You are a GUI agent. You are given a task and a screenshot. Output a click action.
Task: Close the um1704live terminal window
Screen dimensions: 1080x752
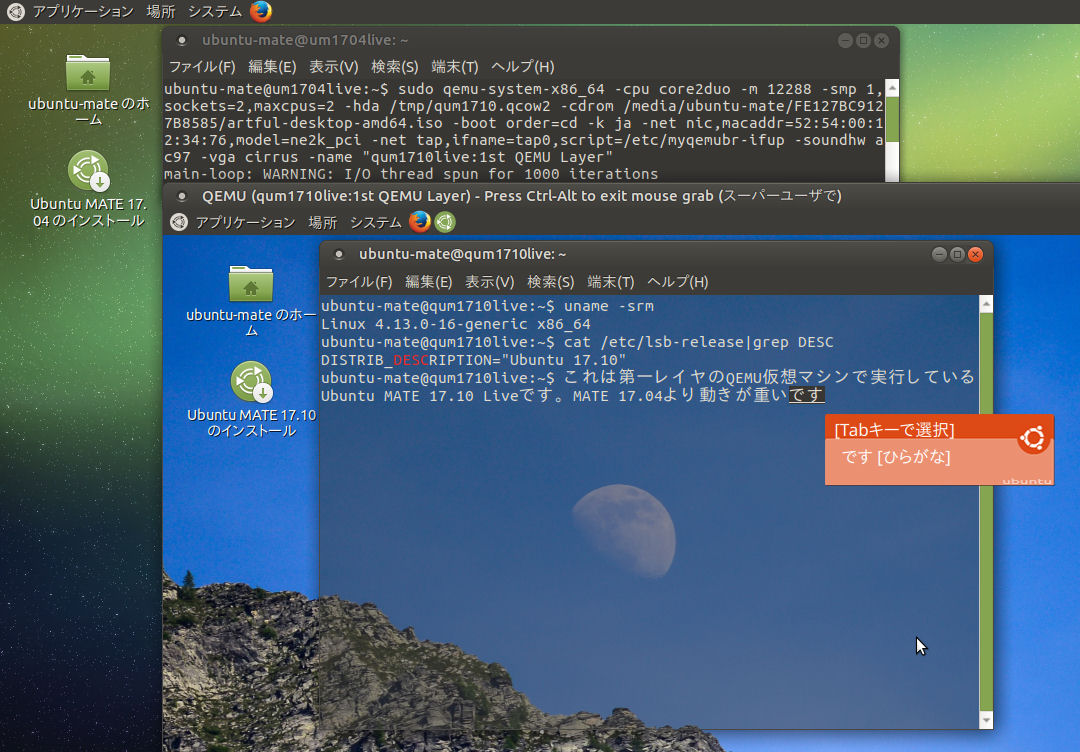tap(881, 41)
